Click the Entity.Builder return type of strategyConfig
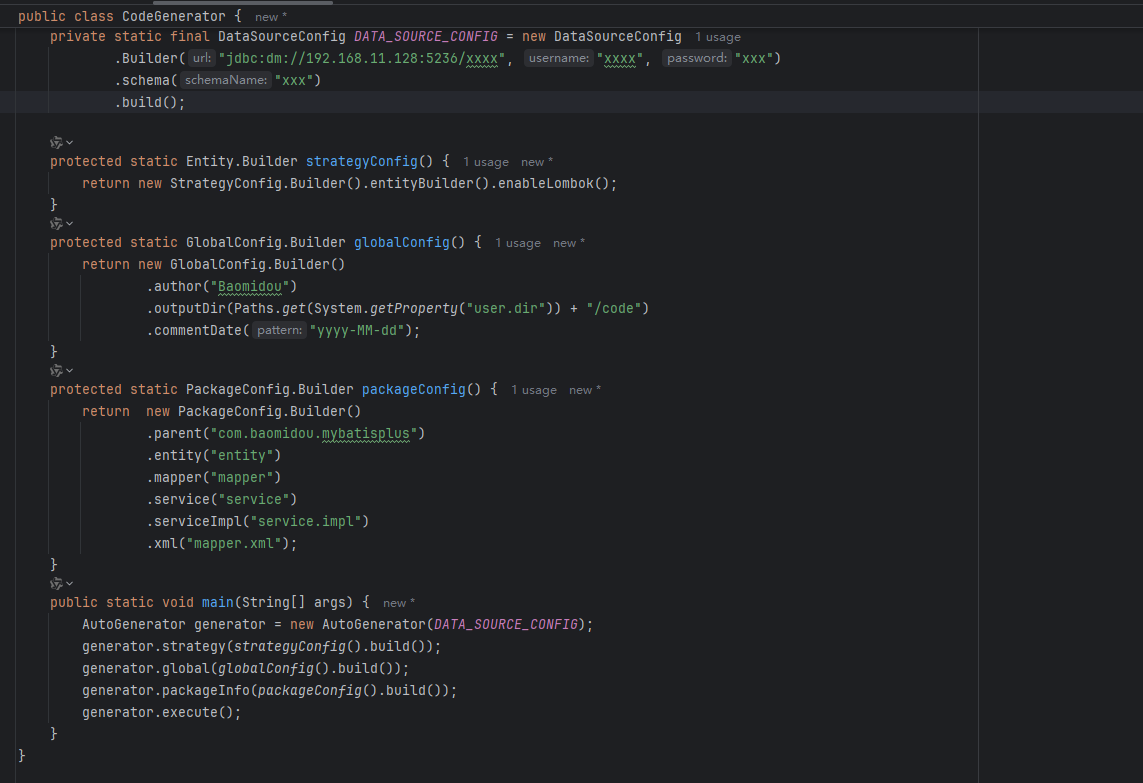This screenshot has width=1143, height=783. point(241,161)
